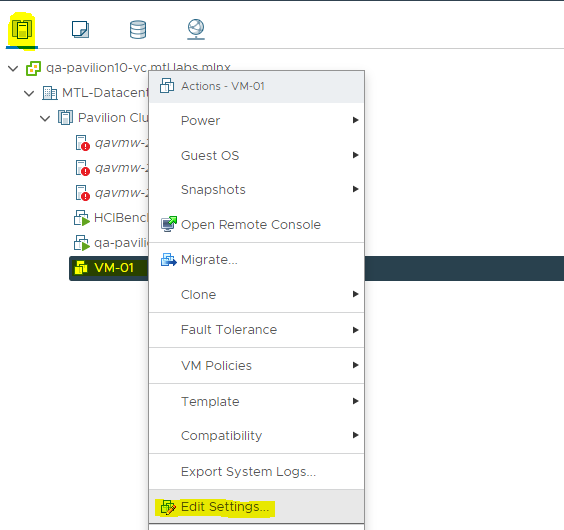Open the Compatibility submenu

click(x=256, y=436)
